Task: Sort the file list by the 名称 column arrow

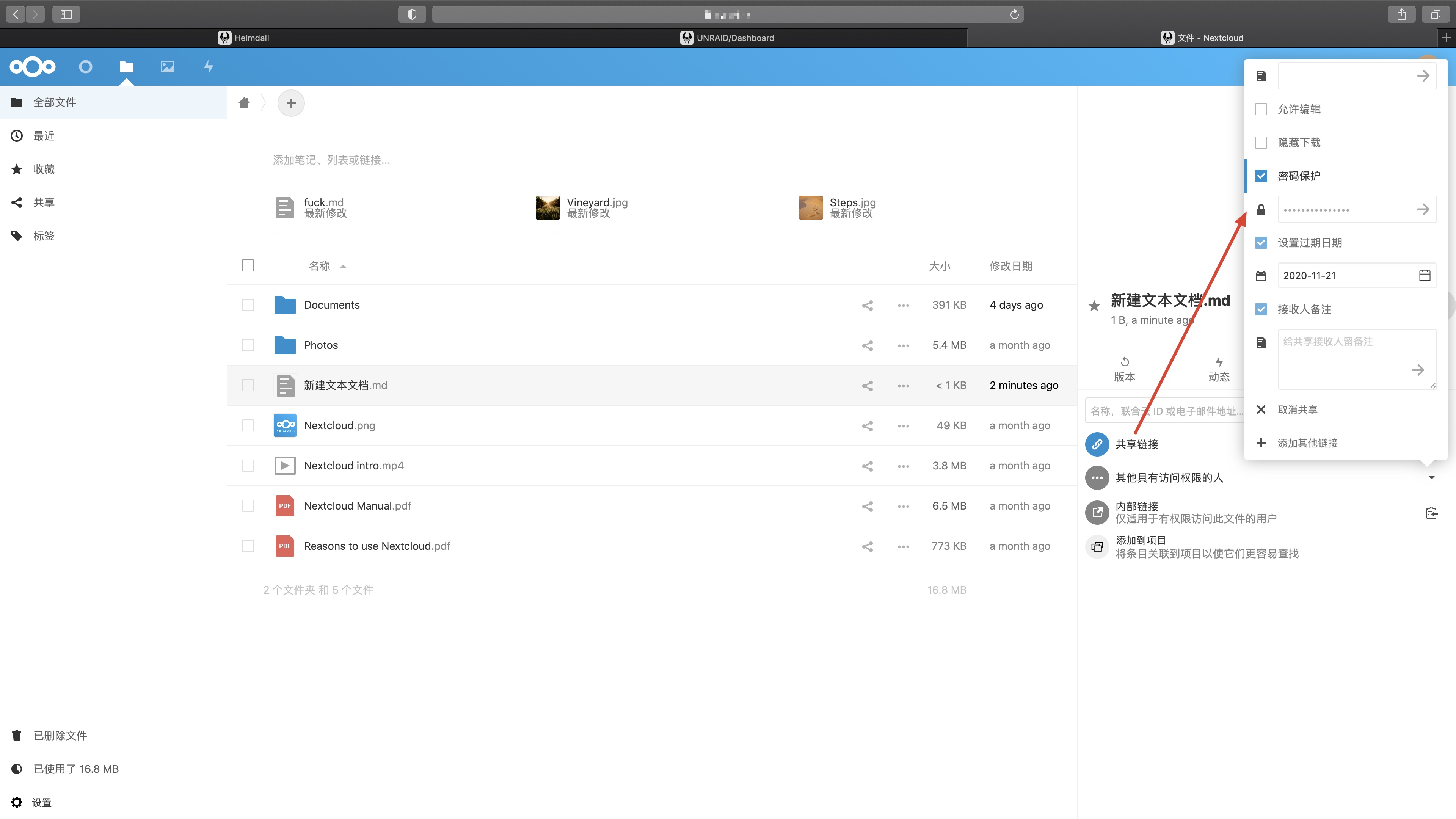Action: click(x=342, y=266)
